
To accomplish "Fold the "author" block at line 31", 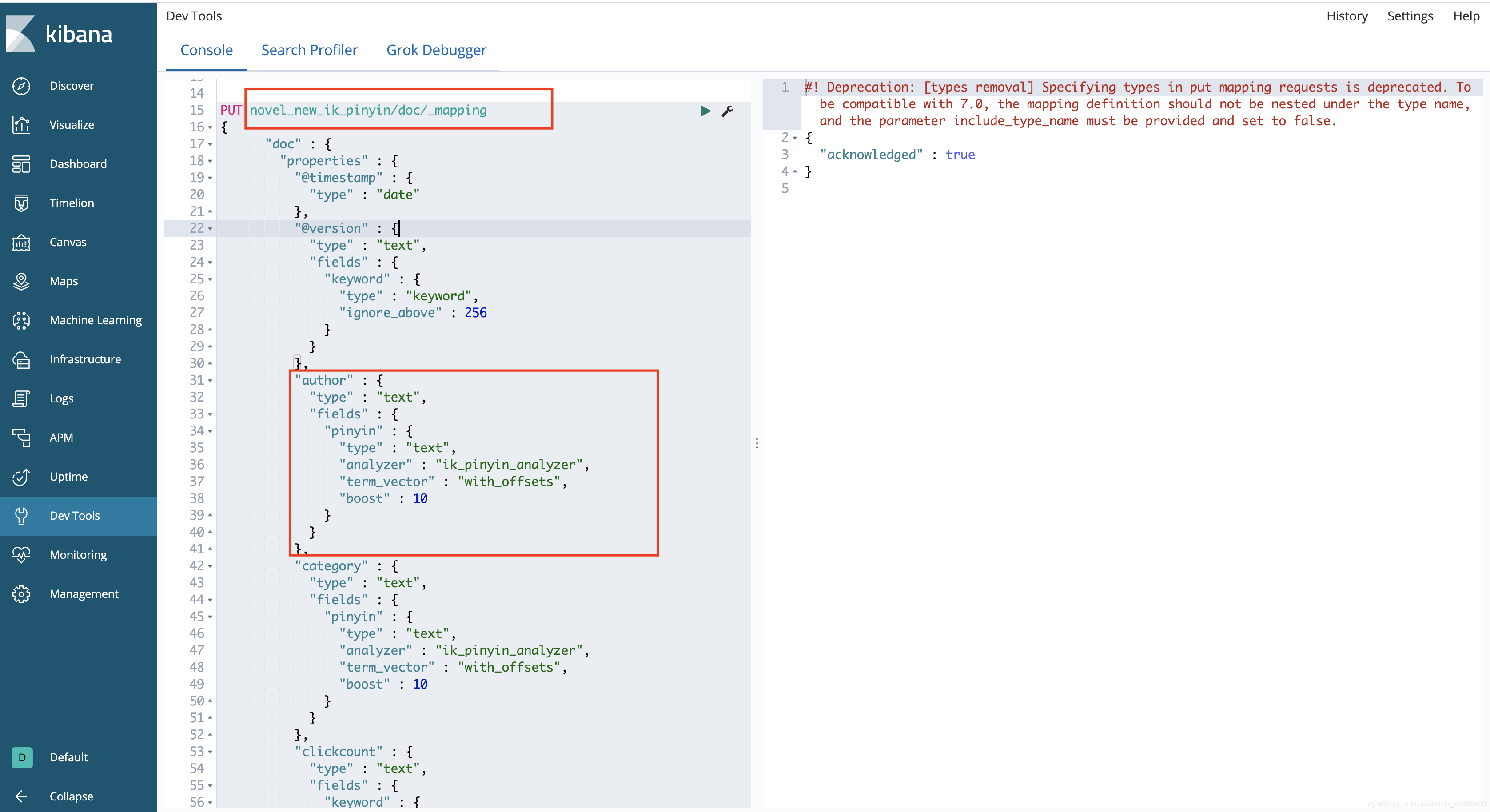I will [x=211, y=381].
